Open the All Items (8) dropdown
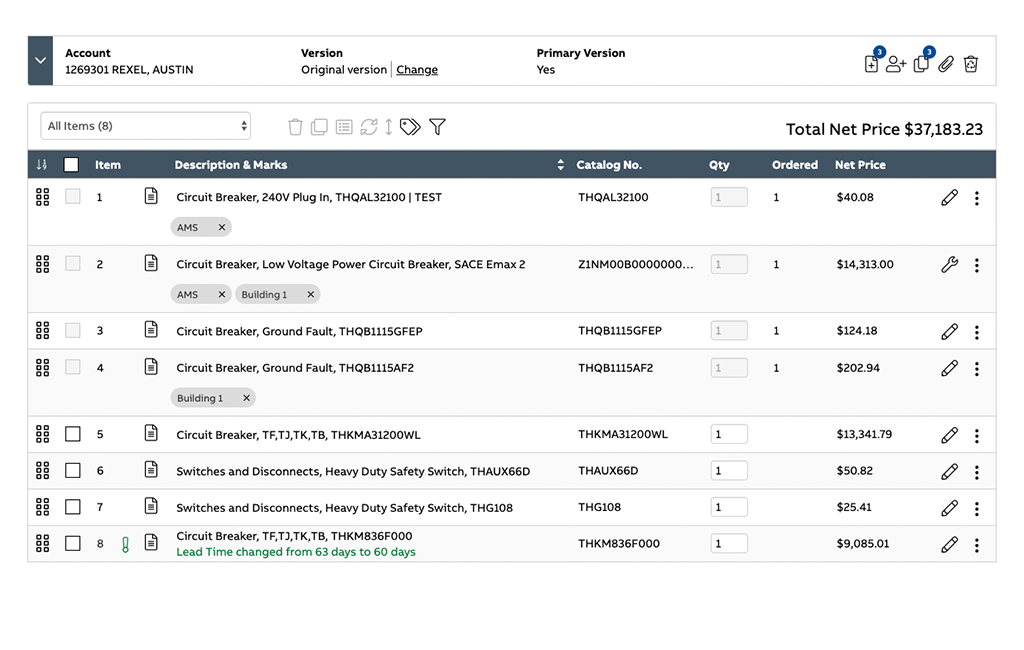Viewport: 1024px width, 650px height. point(146,126)
